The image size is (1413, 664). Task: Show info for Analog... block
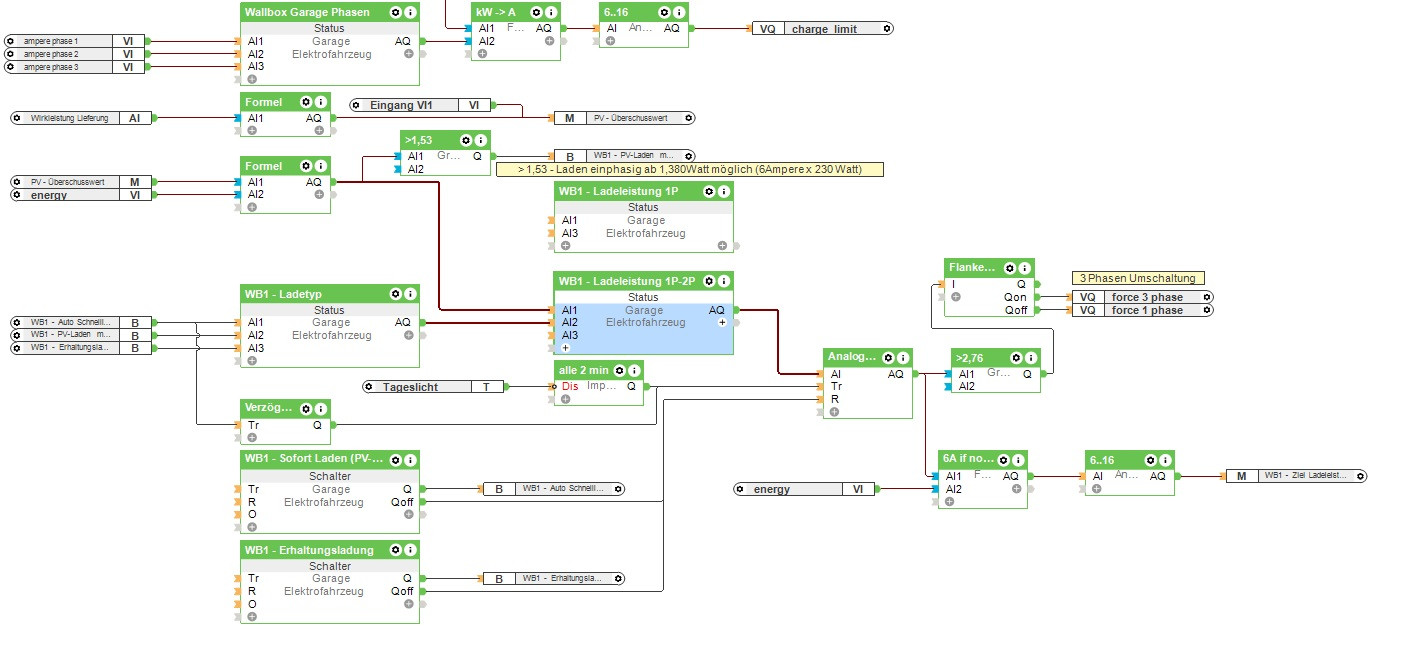click(x=903, y=357)
